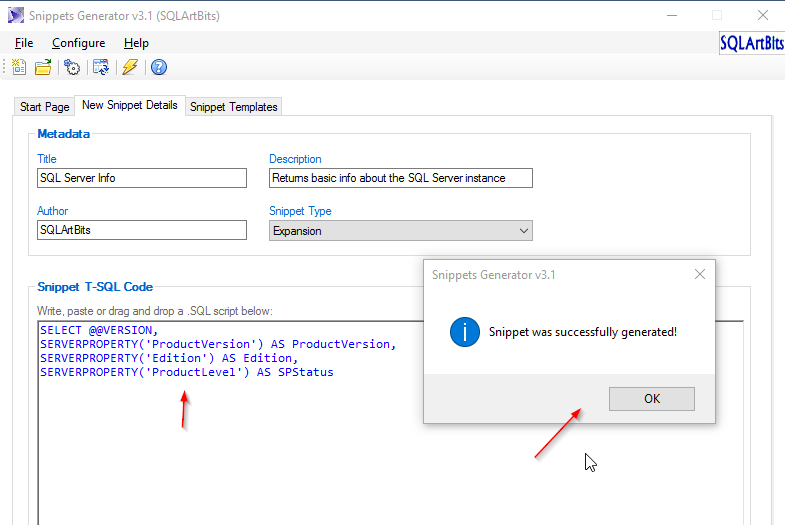Viewport: 785px width, 525px height.
Task: Open settings via the gear toolbar icon
Action: point(72,67)
